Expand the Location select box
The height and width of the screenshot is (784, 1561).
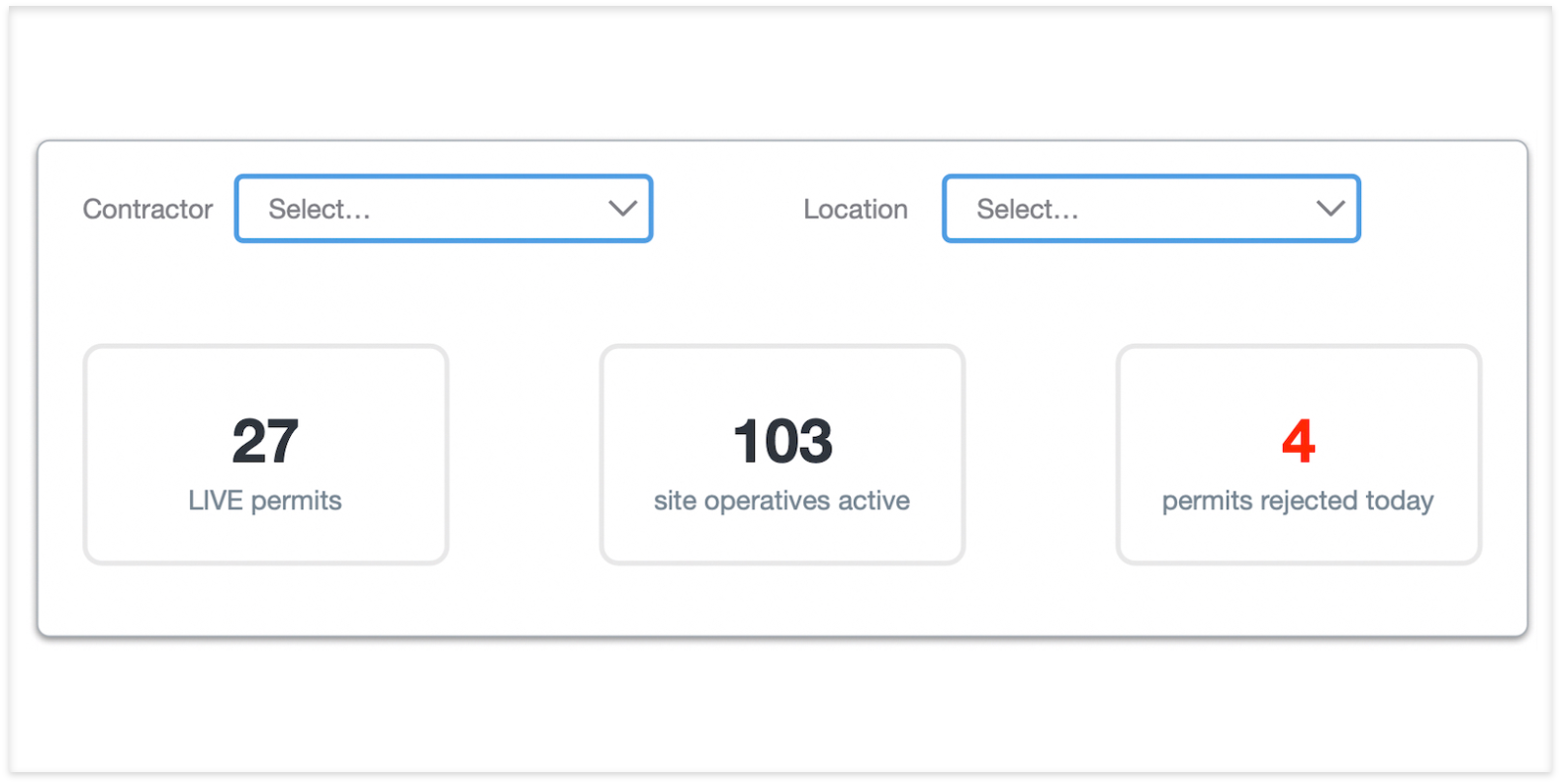[x=1151, y=209]
